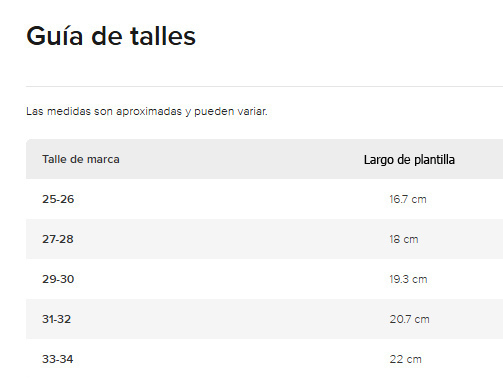Click the 33-34 size row label
The height and width of the screenshot is (386, 503).
[x=58, y=359]
